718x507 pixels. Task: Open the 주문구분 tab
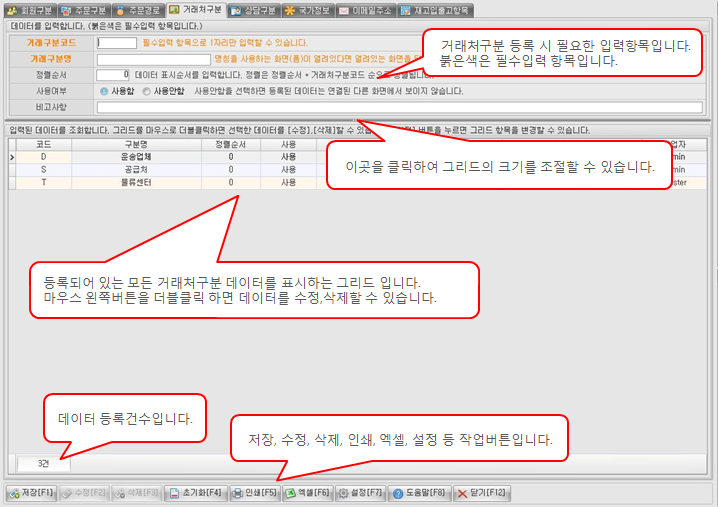click(x=84, y=10)
